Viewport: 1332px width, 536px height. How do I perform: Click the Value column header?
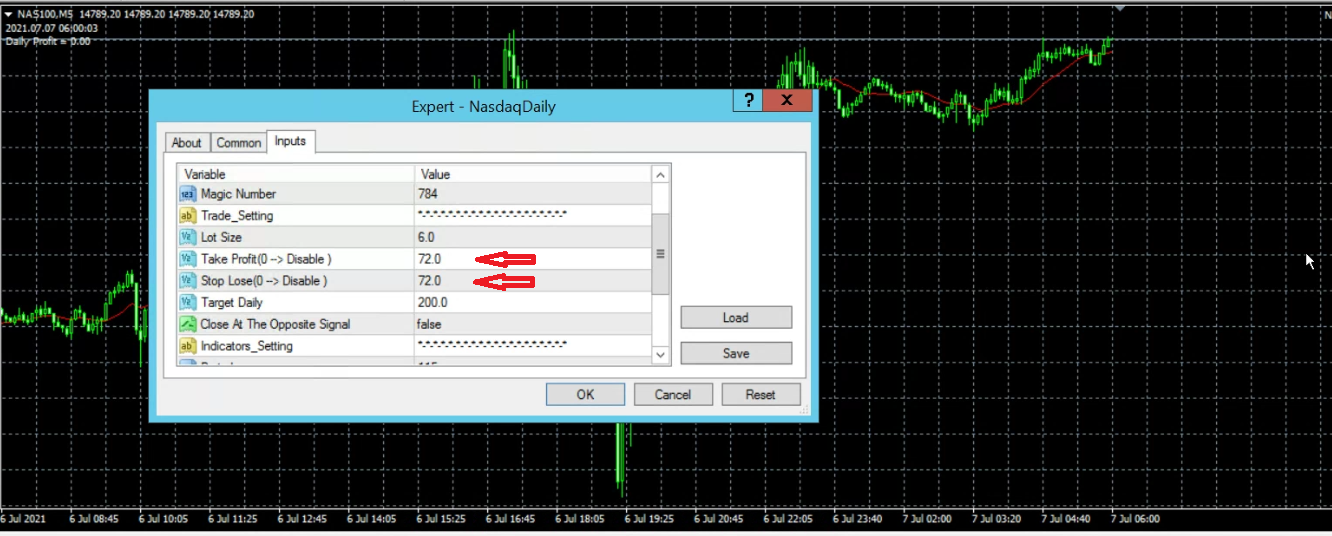[533, 174]
